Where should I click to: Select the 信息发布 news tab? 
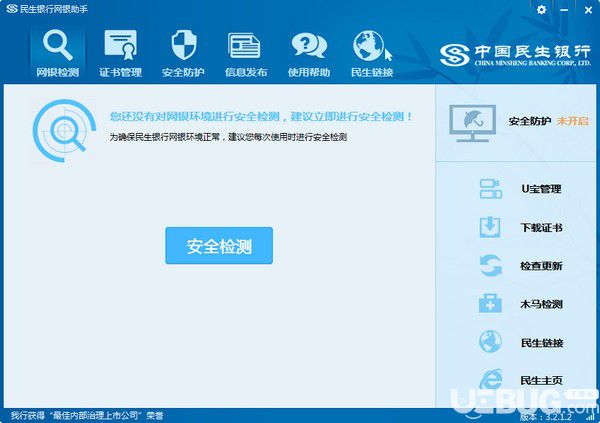[246, 53]
